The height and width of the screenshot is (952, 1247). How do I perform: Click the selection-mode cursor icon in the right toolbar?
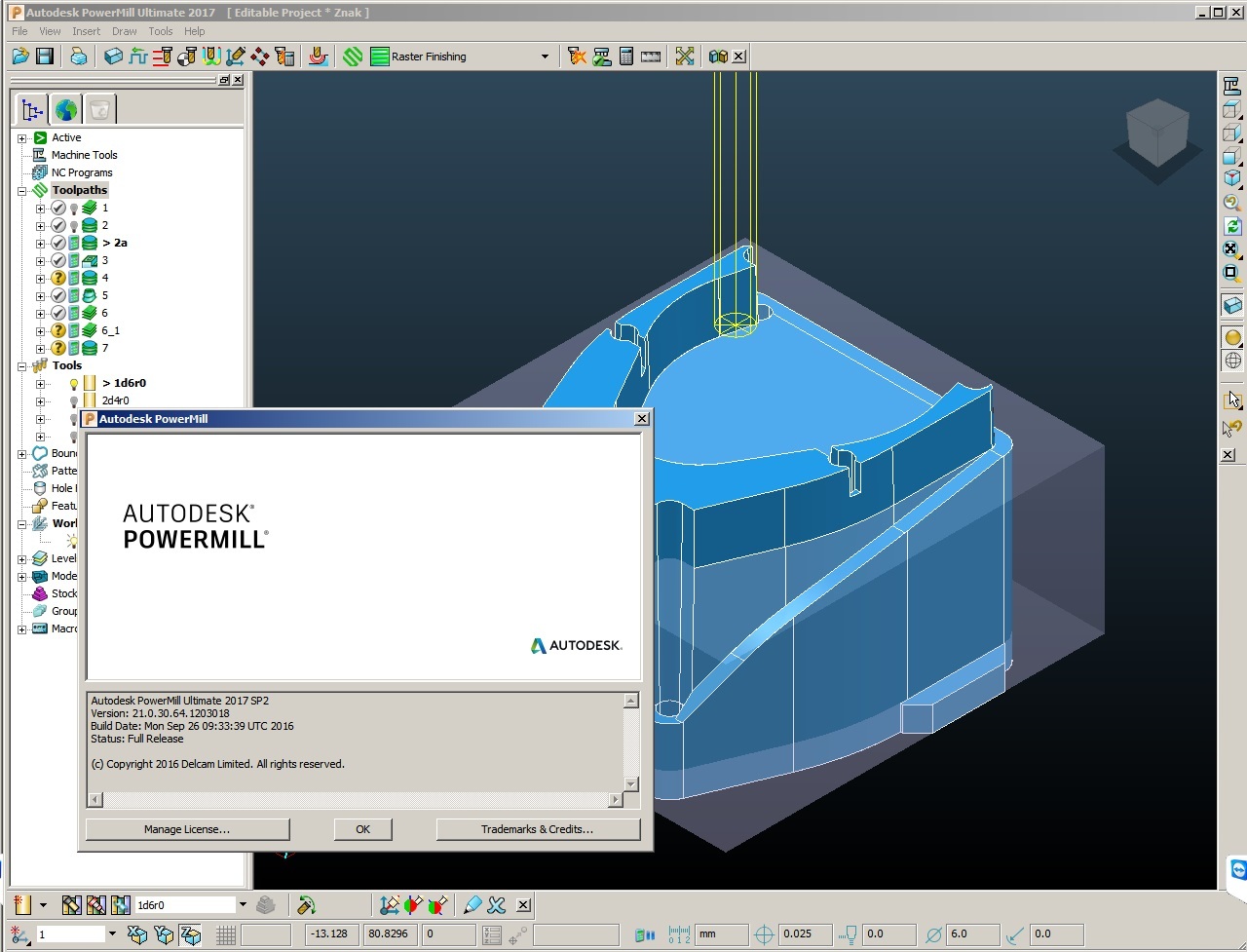(x=1232, y=400)
